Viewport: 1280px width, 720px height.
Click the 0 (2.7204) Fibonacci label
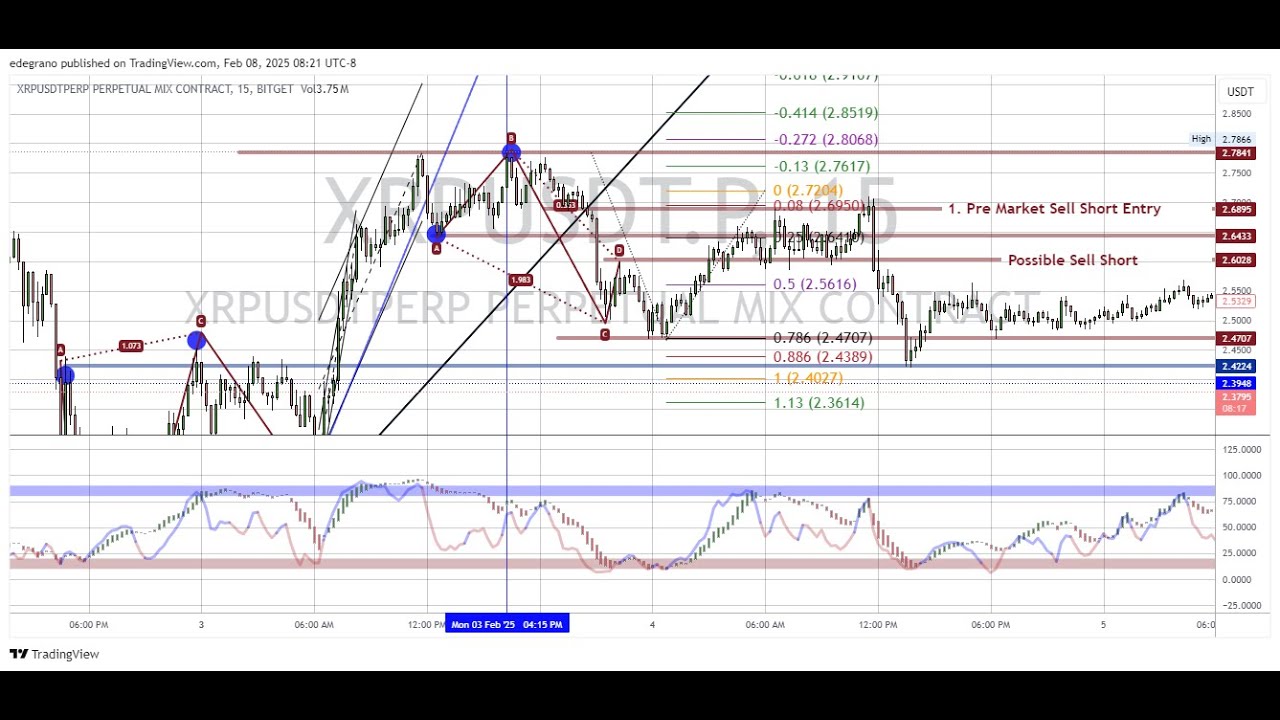click(x=808, y=190)
